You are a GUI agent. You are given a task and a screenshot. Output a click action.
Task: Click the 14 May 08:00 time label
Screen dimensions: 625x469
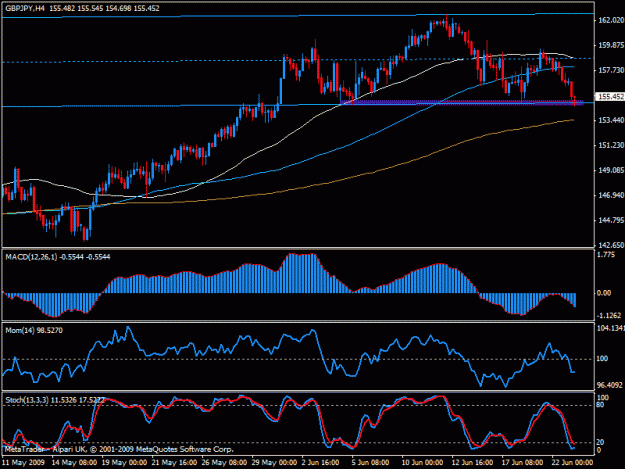tap(74, 463)
